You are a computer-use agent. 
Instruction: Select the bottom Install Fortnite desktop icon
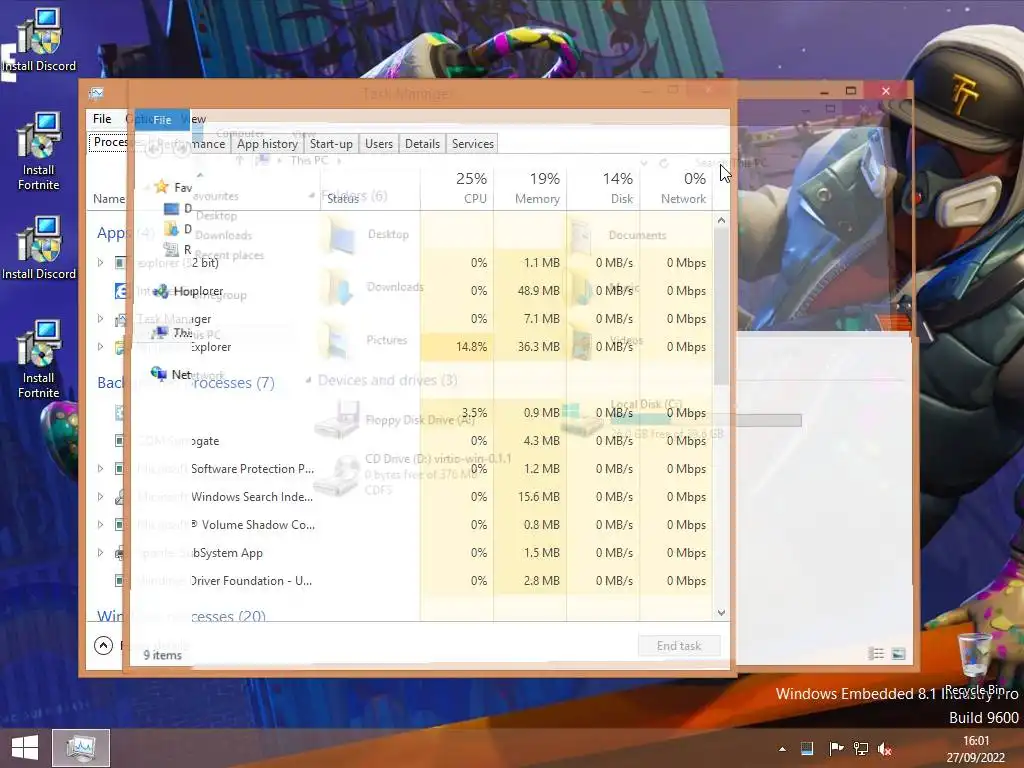[x=39, y=359]
